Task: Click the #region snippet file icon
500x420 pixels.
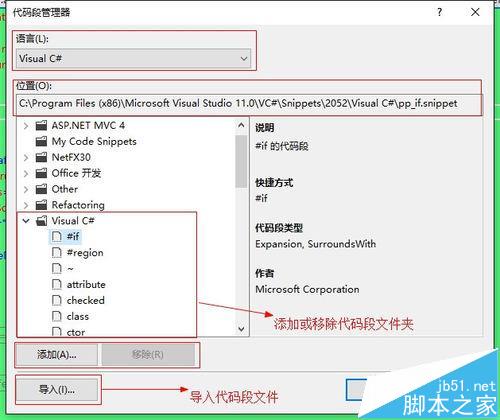Action: [57, 253]
